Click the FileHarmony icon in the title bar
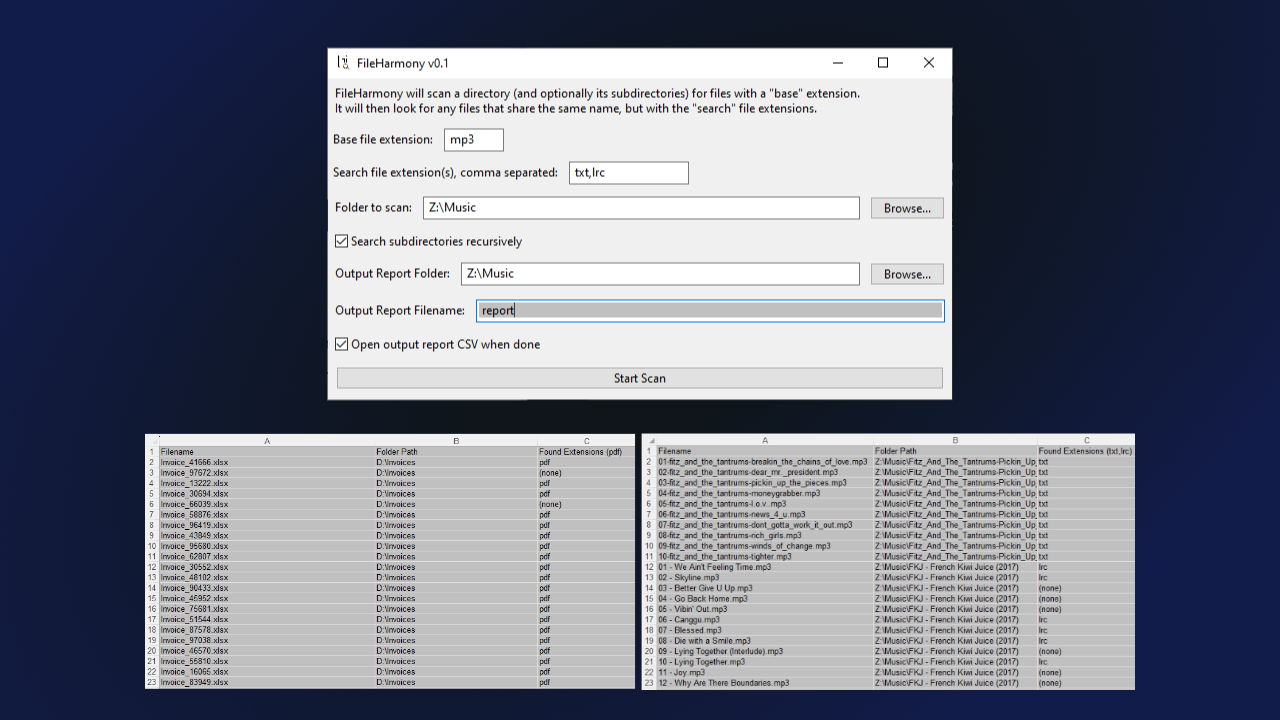The width and height of the screenshot is (1280, 720). click(343, 62)
